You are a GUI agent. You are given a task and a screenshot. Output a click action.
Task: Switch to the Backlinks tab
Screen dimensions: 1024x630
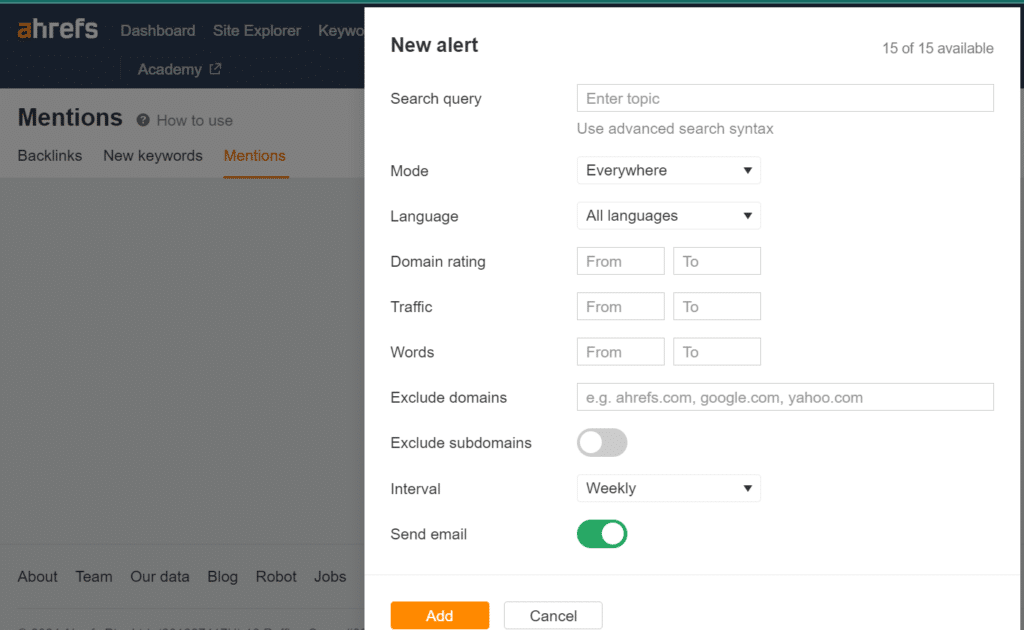click(x=50, y=155)
